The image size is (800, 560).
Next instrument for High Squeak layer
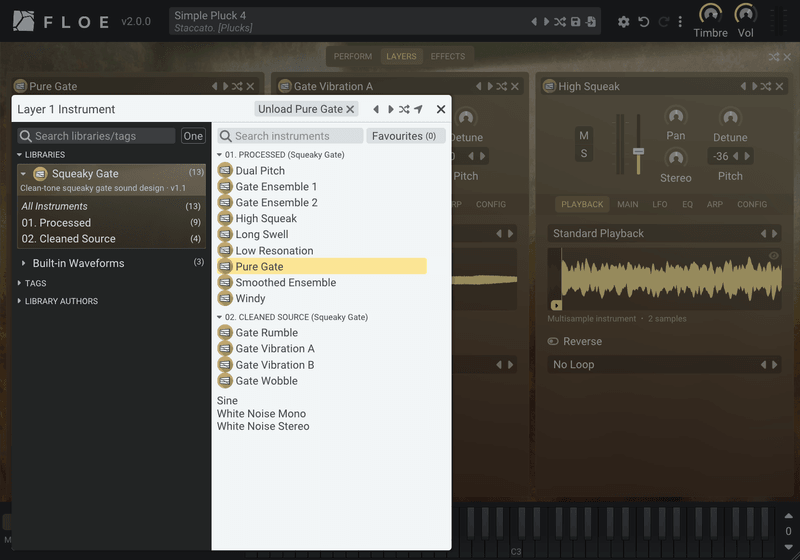tap(754, 86)
